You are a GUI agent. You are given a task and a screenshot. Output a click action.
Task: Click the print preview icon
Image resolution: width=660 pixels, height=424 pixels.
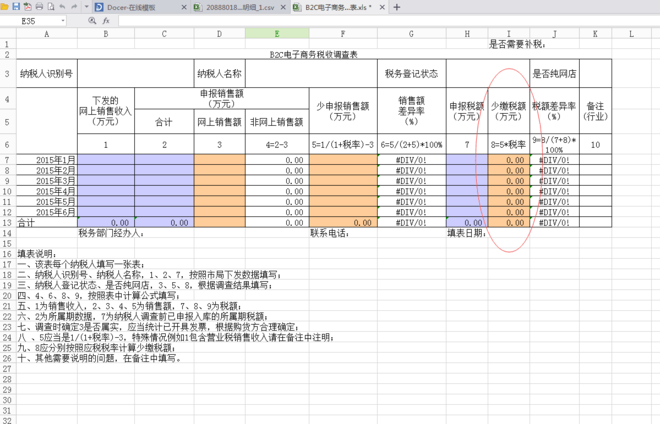tap(51, 6)
